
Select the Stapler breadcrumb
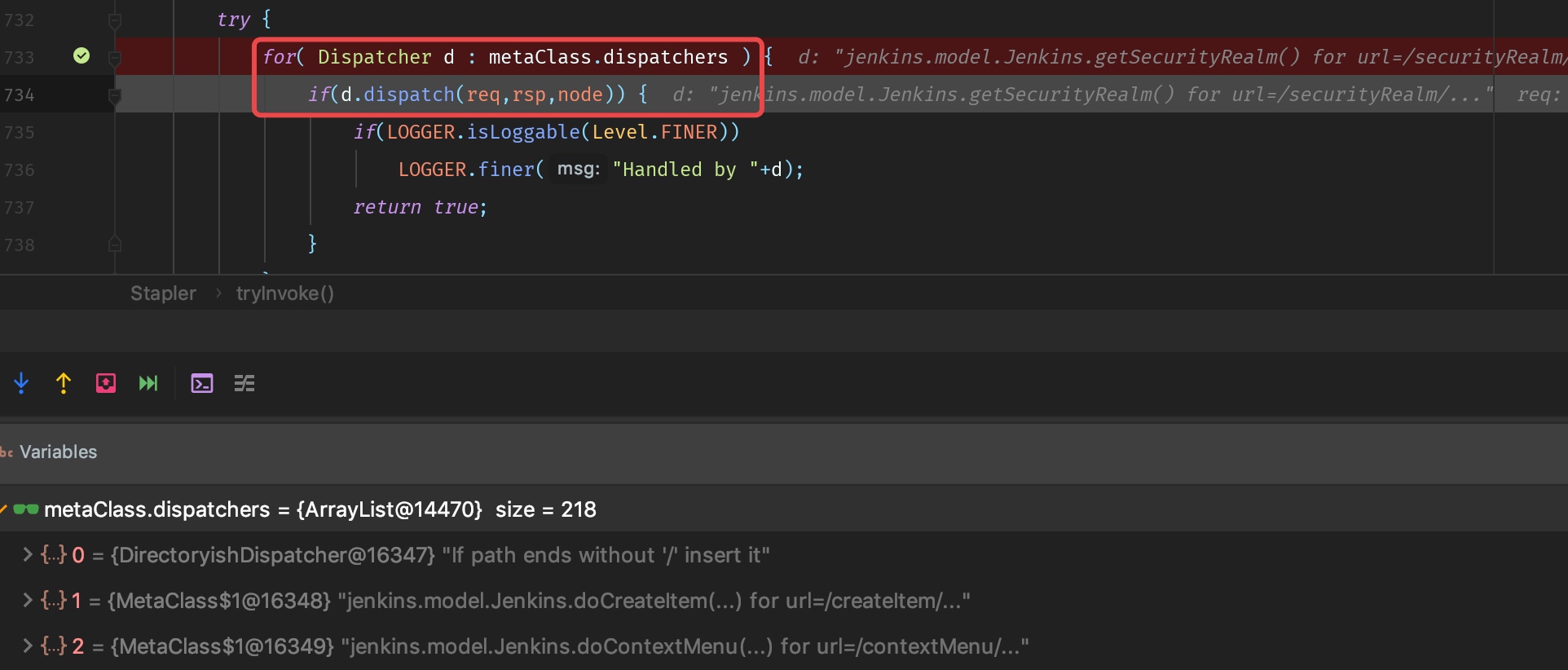[x=163, y=293]
